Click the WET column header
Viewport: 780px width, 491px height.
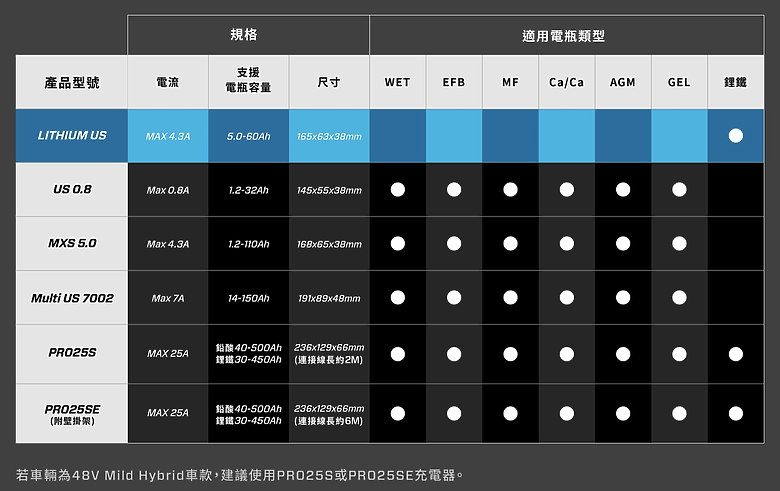click(397, 82)
